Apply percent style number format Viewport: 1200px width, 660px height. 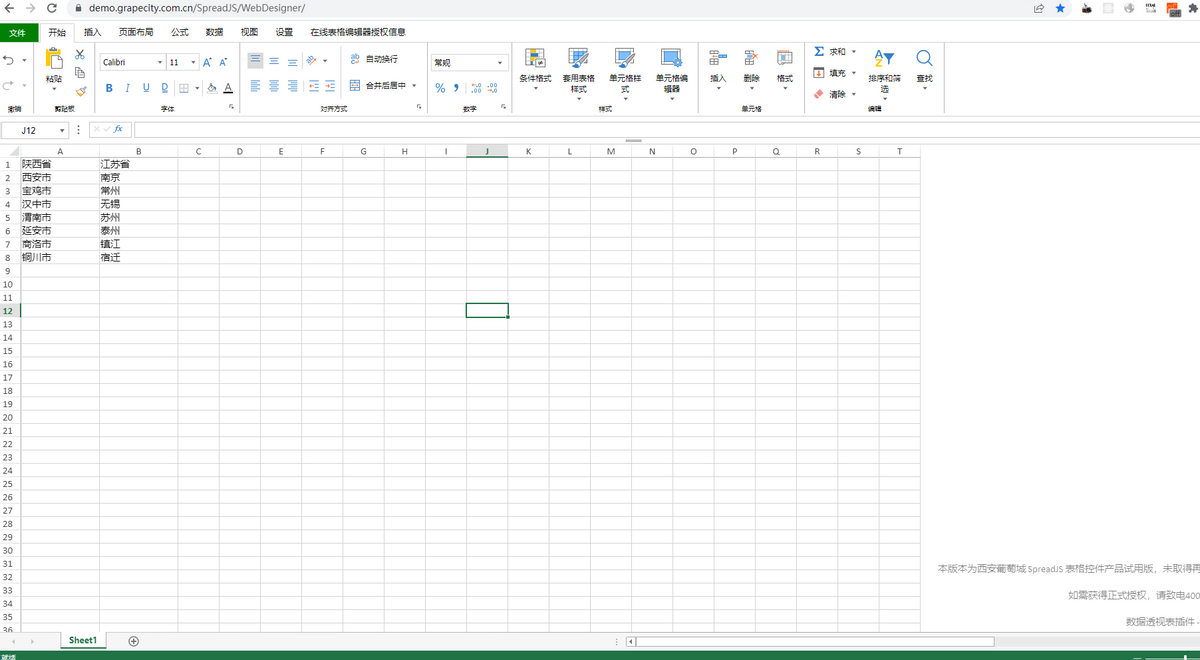[x=440, y=88]
